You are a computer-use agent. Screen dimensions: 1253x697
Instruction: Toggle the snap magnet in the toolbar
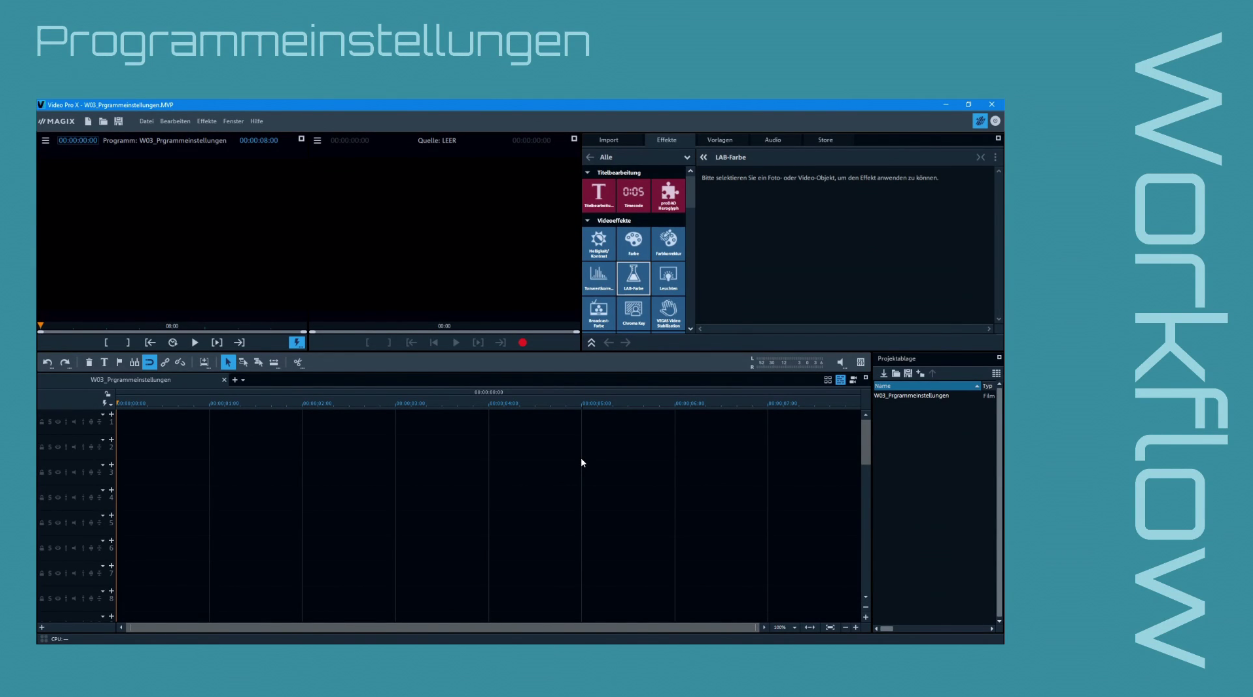pos(149,362)
